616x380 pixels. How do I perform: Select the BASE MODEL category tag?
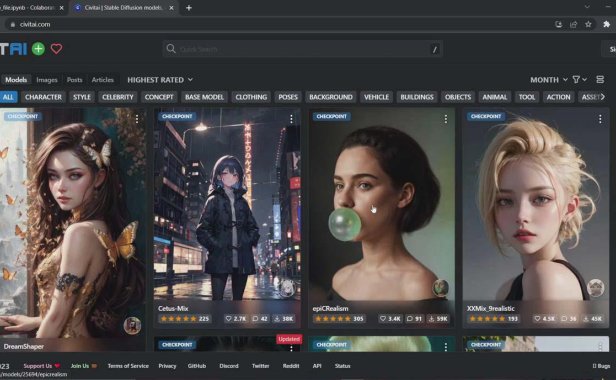(x=204, y=97)
